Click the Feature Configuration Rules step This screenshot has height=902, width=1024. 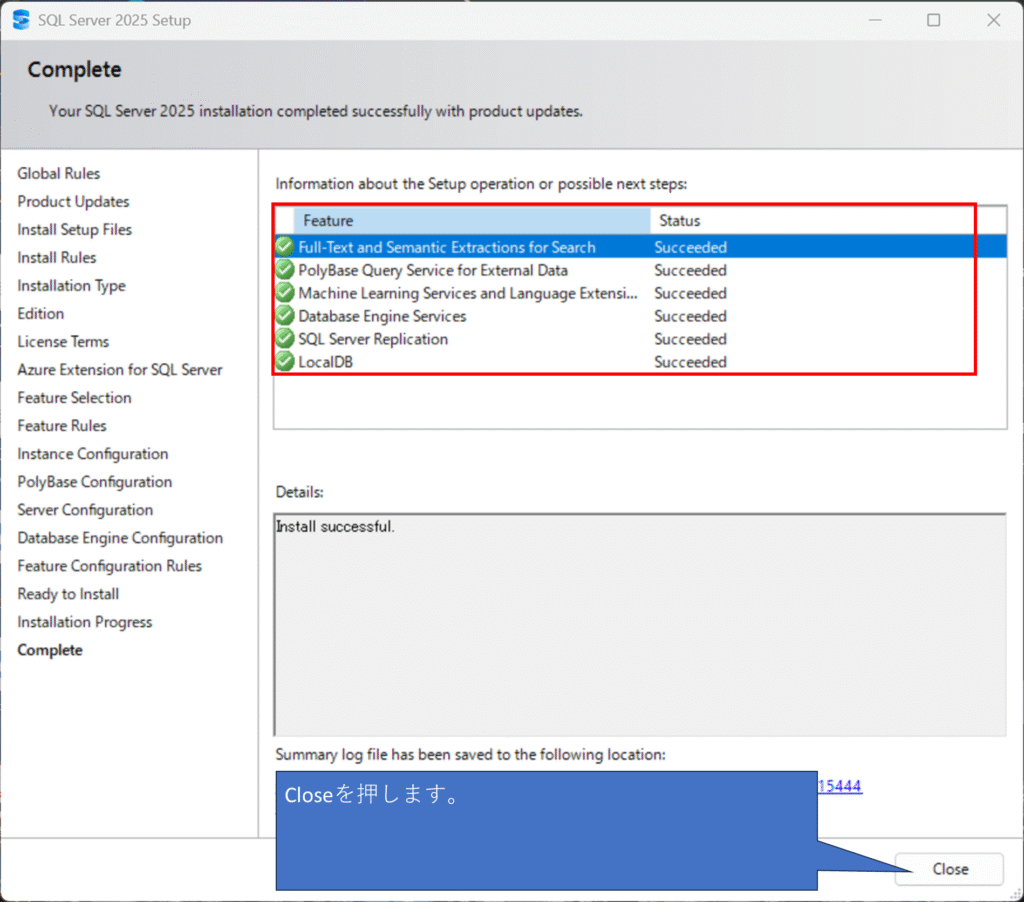[110, 566]
